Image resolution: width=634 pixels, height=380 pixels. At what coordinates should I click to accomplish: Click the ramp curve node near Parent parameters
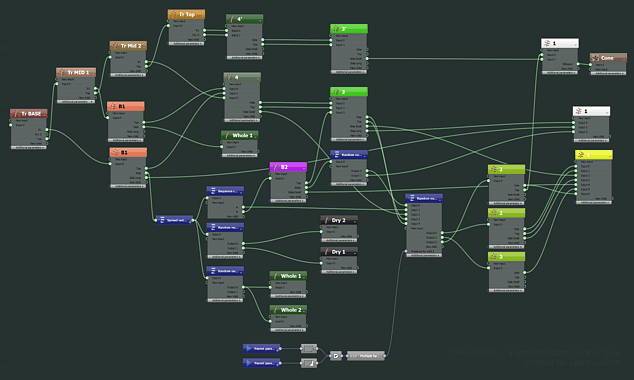(x=309, y=363)
